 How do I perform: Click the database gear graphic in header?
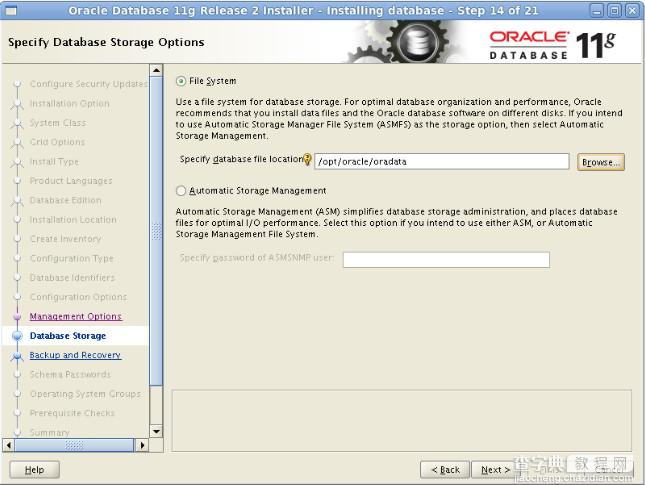point(418,42)
